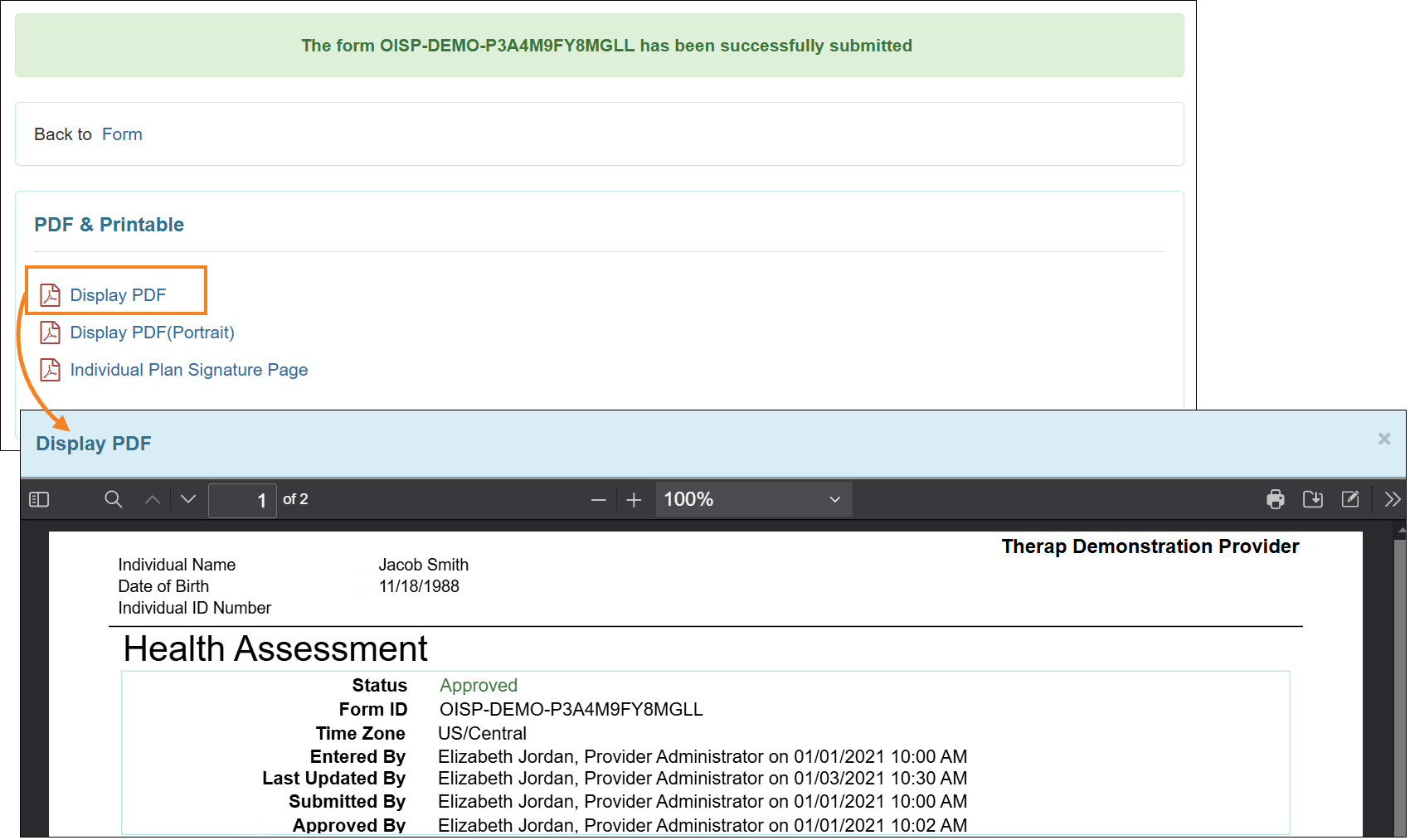Click the page number input field

point(242,500)
